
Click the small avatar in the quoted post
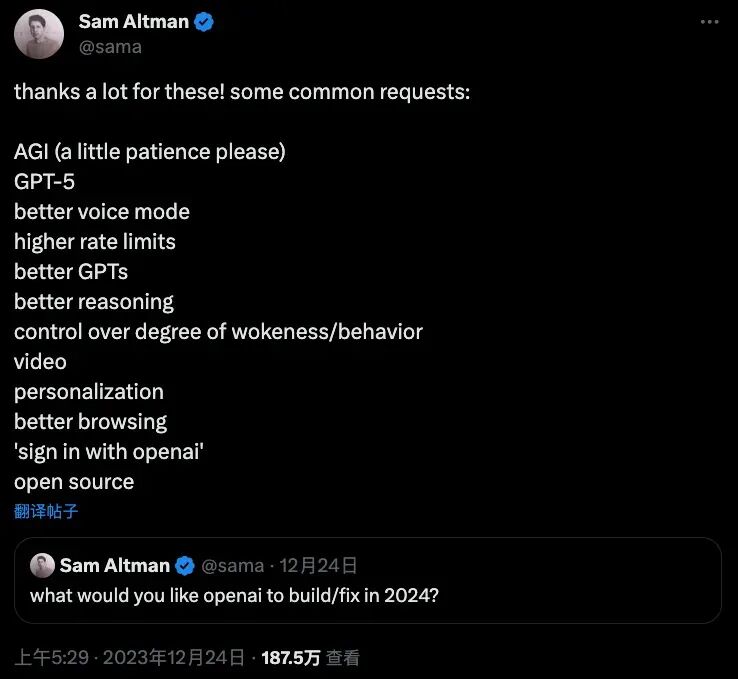click(x=42, y=566)
